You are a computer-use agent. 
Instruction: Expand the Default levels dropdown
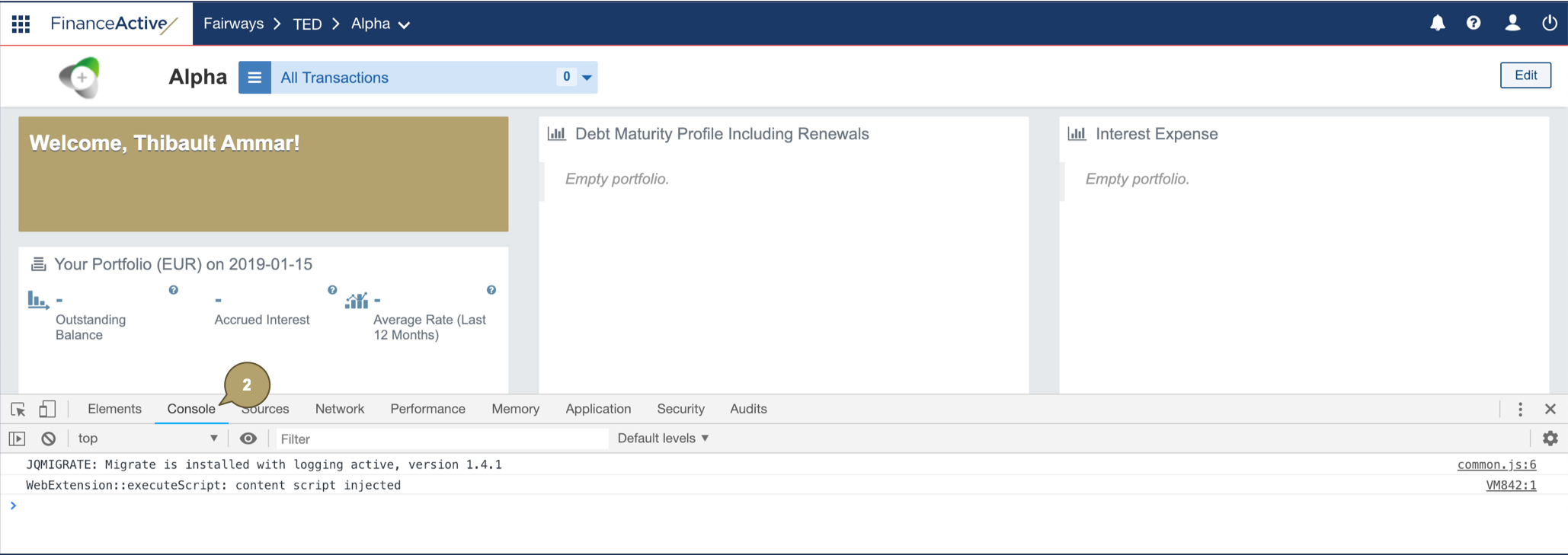[663, 439]
